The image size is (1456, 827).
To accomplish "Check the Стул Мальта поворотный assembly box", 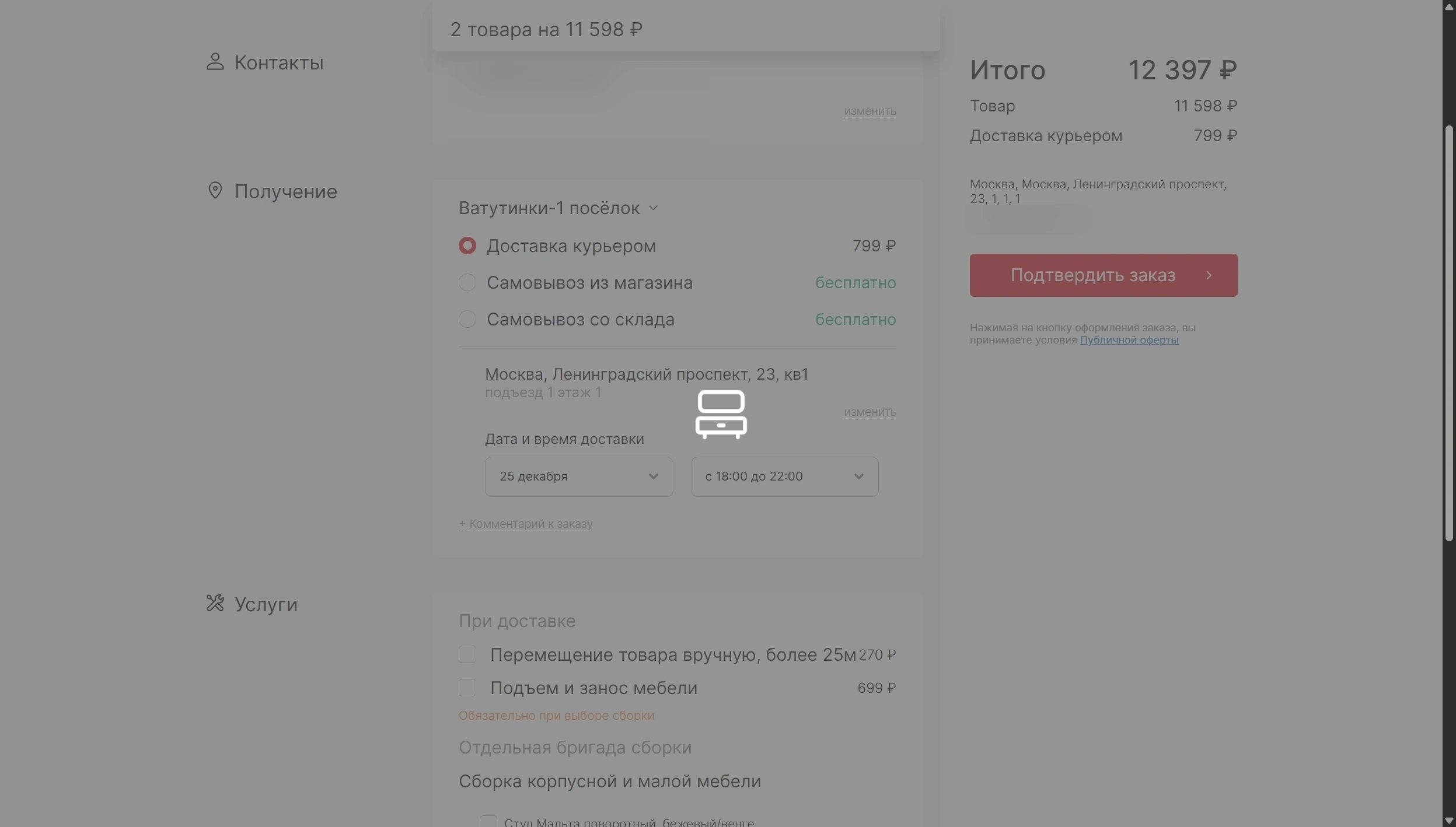I will pyautogui.click(x=488, y=822).
